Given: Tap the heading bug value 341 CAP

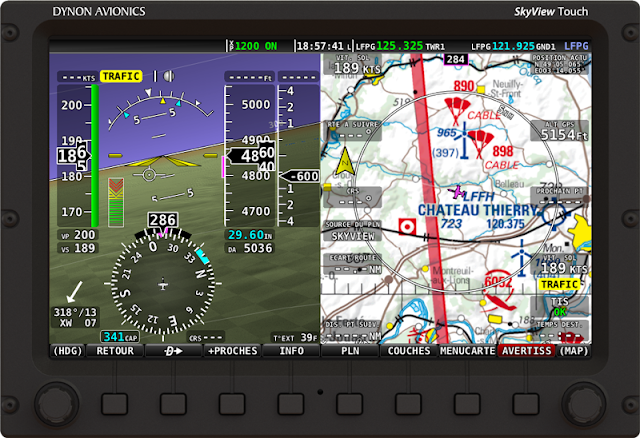Looking at the screenshot, I should pyautogui.click(x=120, y=337).
